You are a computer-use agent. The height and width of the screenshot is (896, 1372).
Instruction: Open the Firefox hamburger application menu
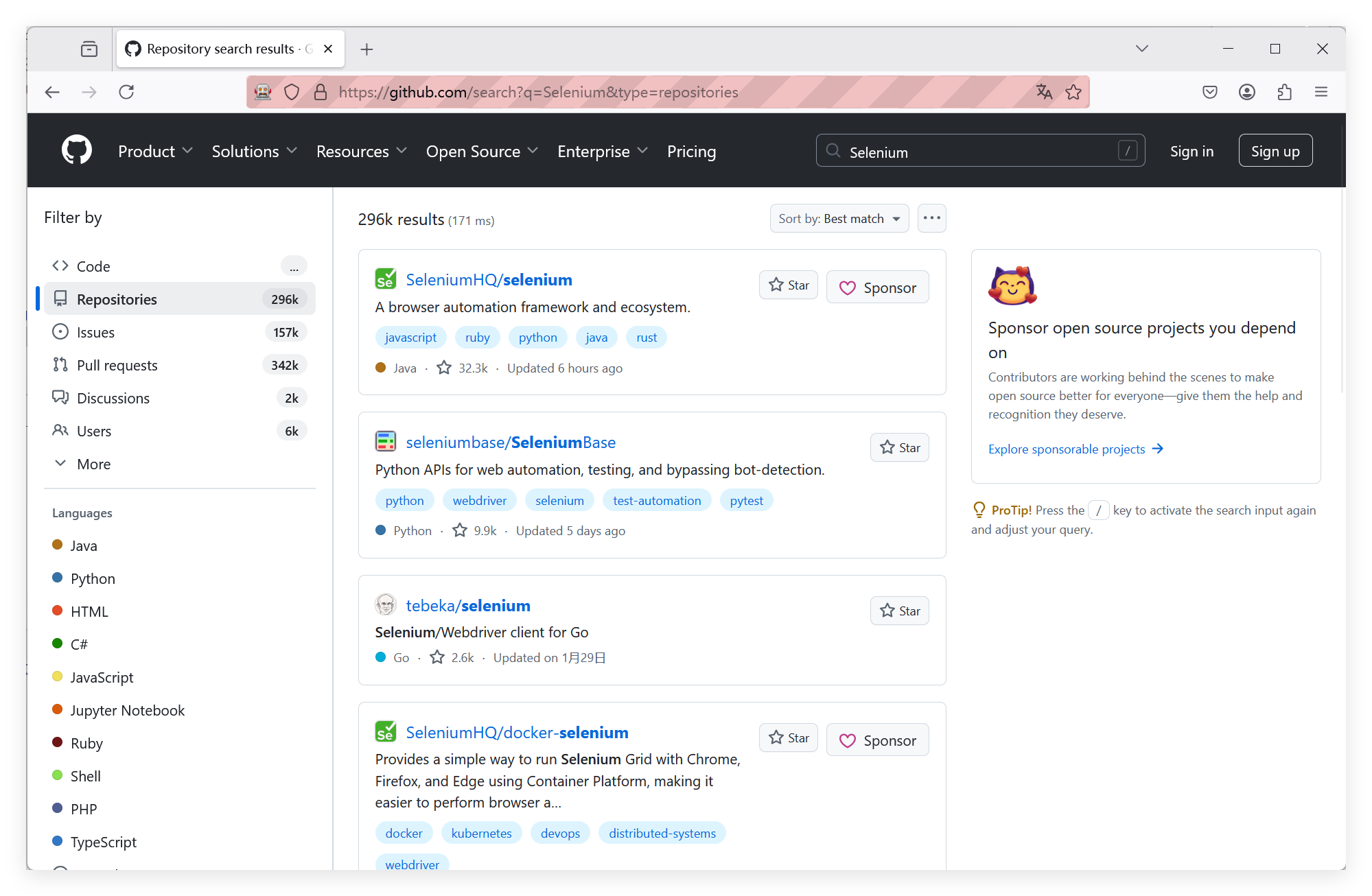pos(1321,92)
